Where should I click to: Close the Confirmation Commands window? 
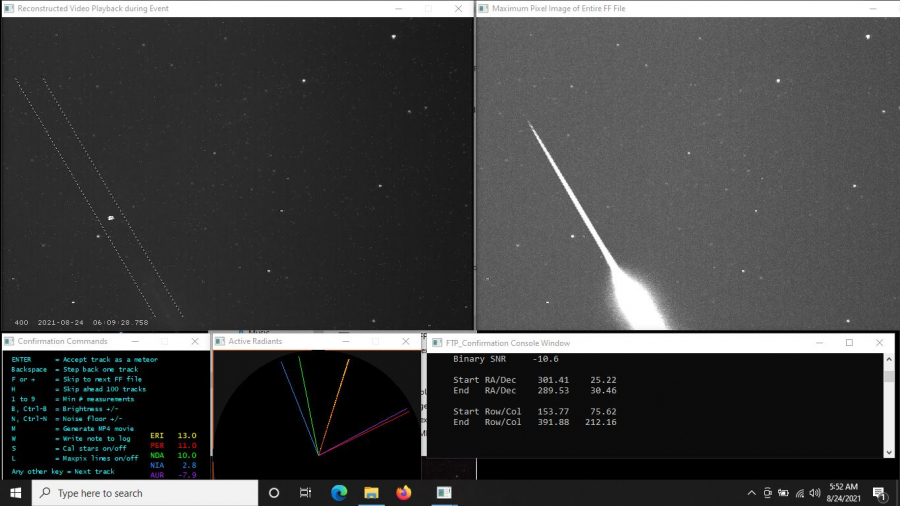coord(195,341)
